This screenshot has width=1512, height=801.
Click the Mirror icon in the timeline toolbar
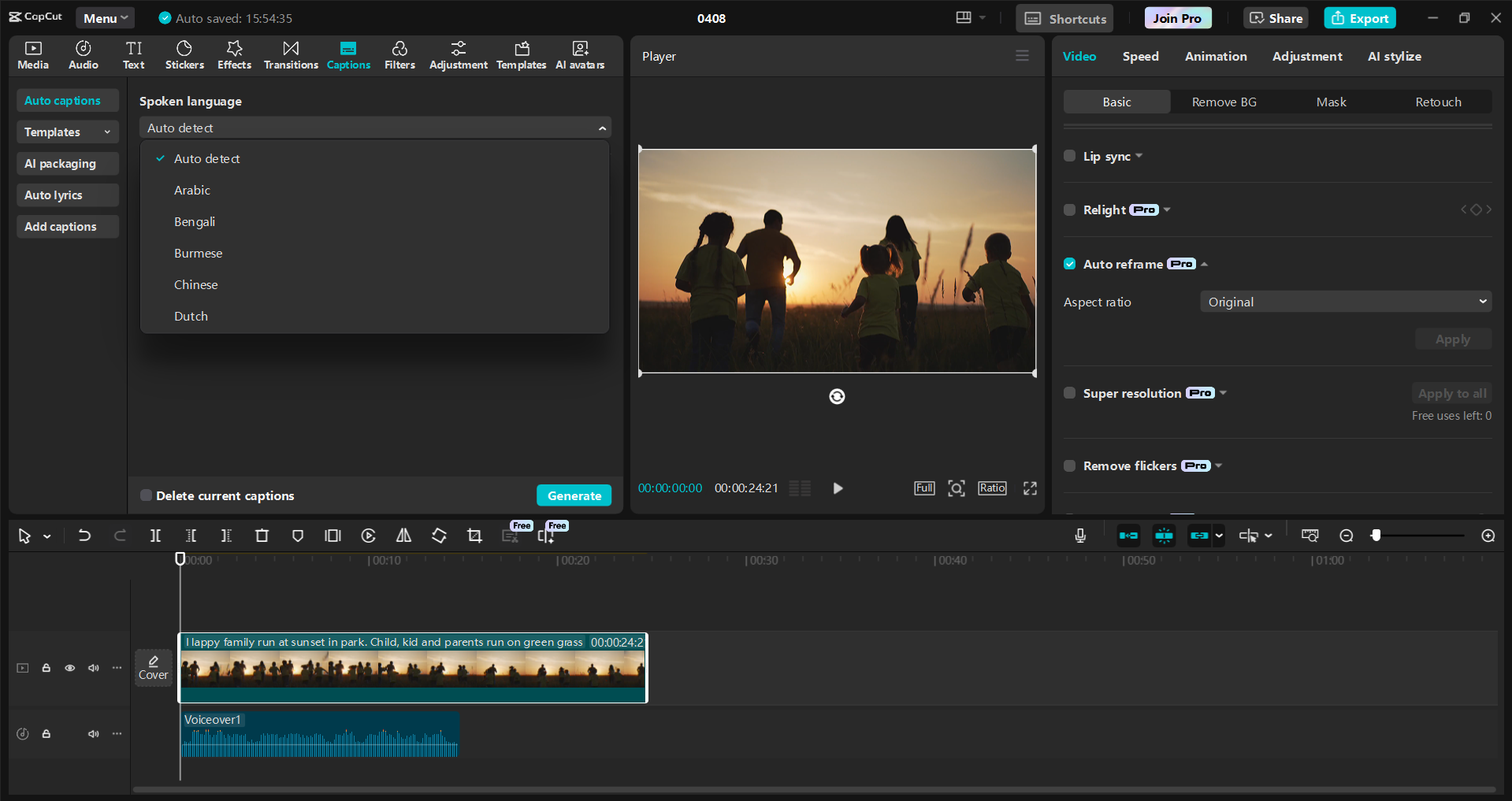(x=403, y=536)
